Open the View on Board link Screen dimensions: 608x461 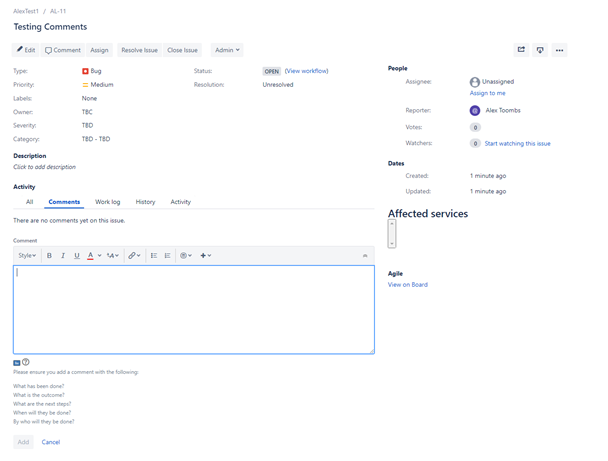[408, 285]
